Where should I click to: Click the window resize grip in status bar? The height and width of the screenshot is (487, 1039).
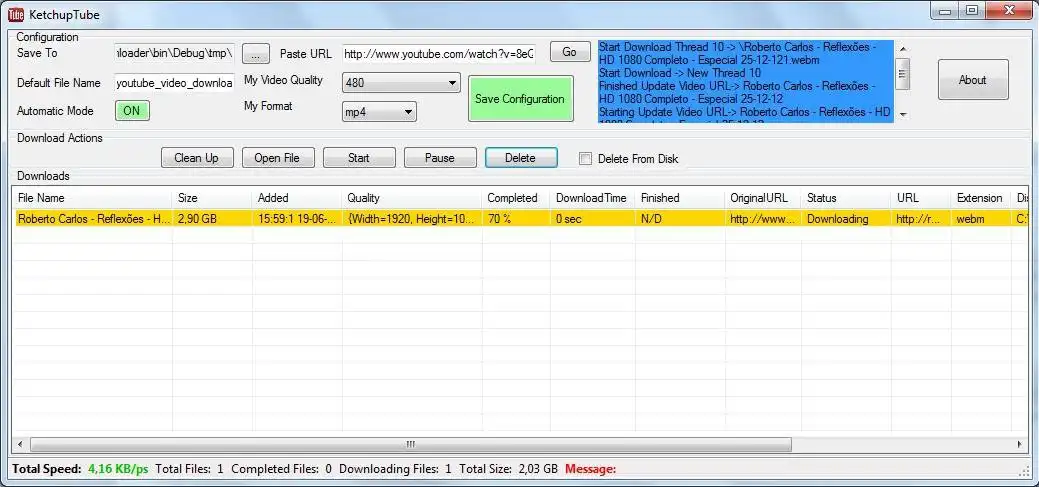pyautogui.click(x=1024, y=470)
